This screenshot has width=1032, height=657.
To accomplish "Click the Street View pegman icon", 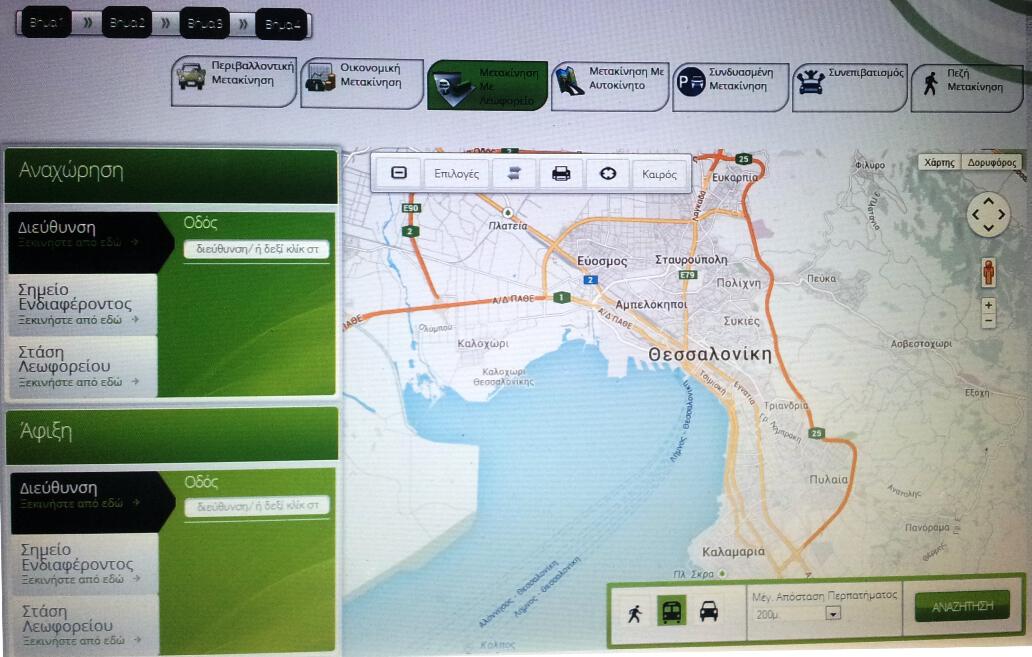I will pos(988,272).
